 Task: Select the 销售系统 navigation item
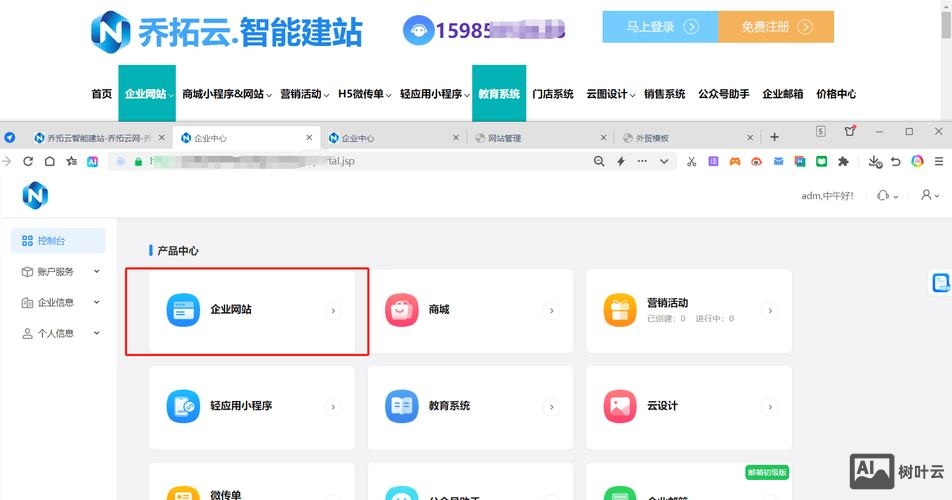665,94
